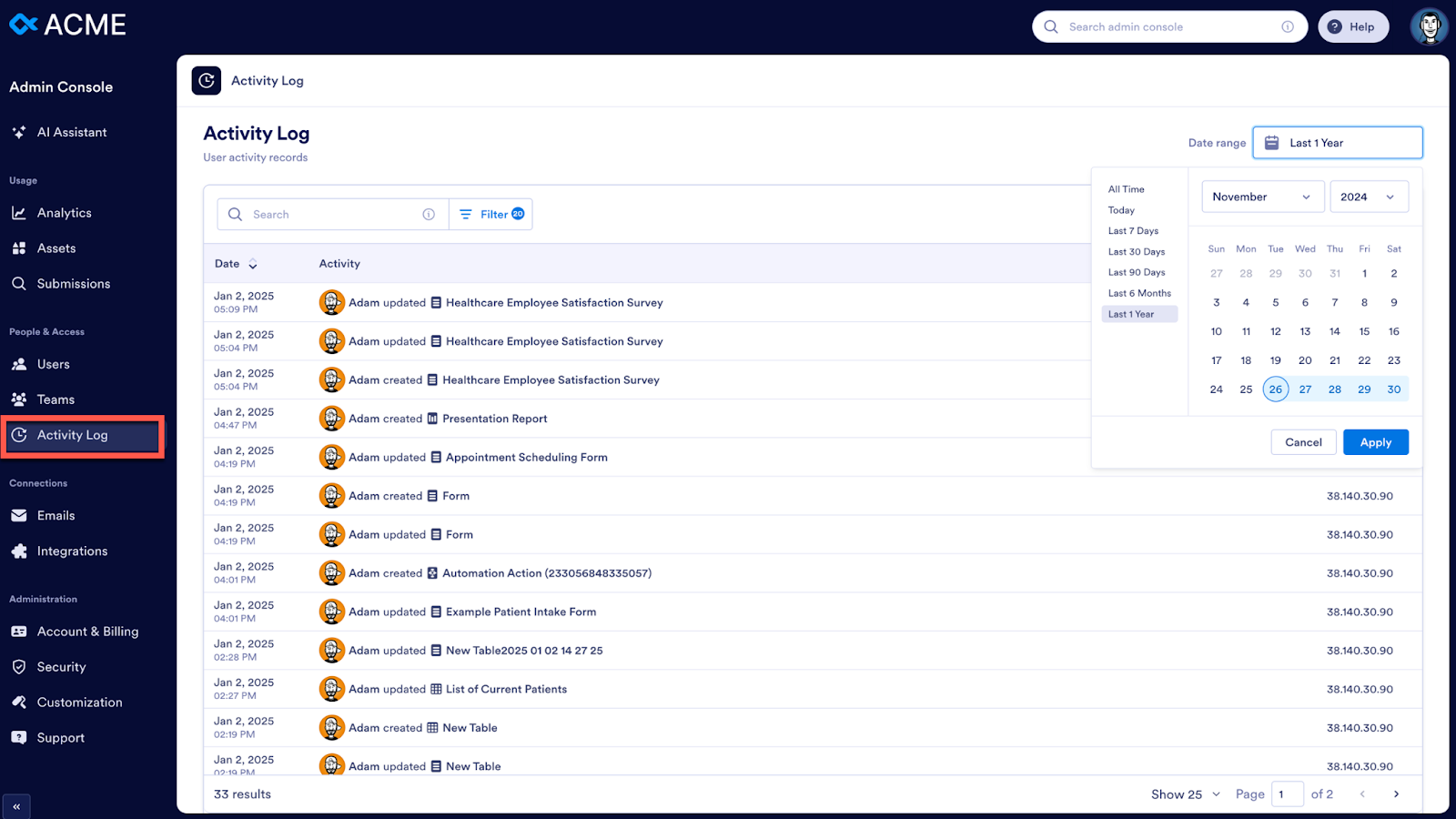
Task: Click the Activity Log header clock icon
Action: click(x=207, y=81)
